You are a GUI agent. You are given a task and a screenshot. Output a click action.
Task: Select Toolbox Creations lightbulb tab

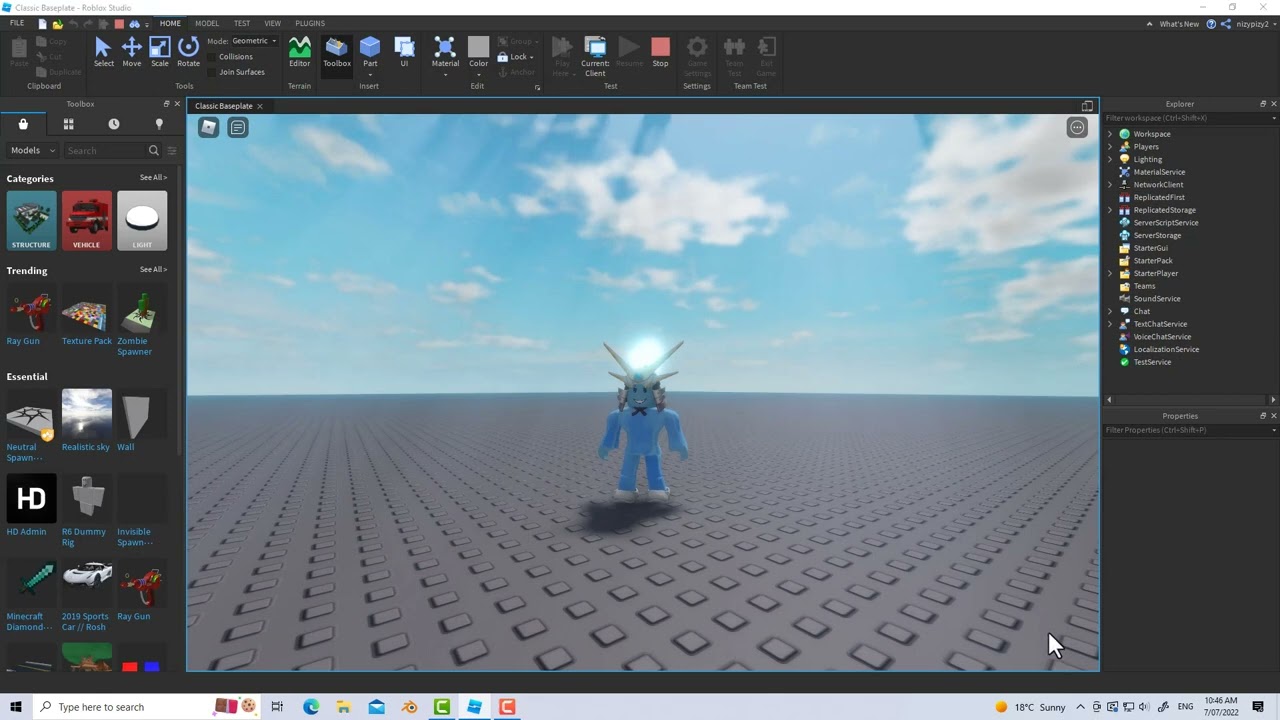(x=159, y=124)
